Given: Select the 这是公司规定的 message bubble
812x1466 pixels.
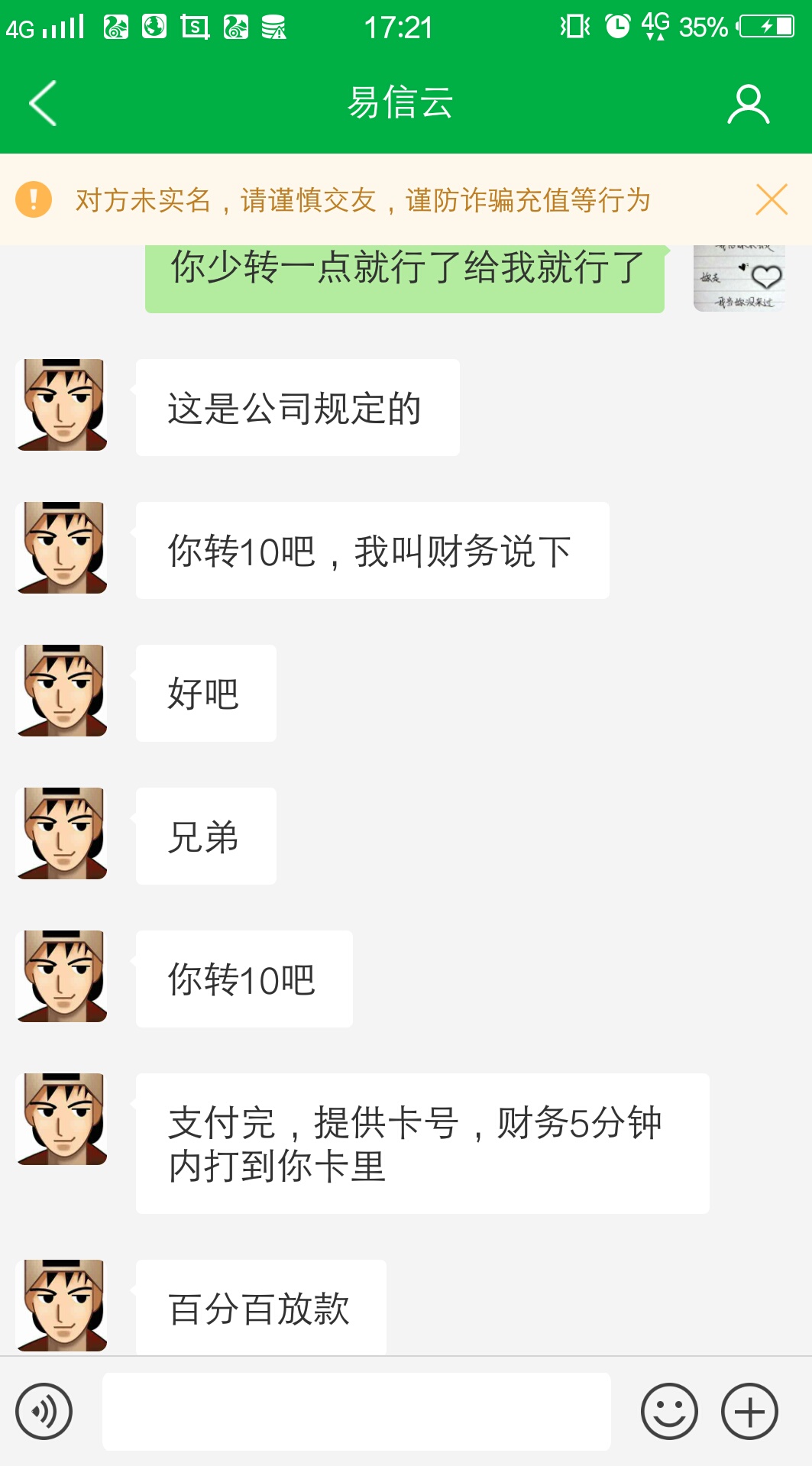Looking at the screenshot, I should 298,407.
